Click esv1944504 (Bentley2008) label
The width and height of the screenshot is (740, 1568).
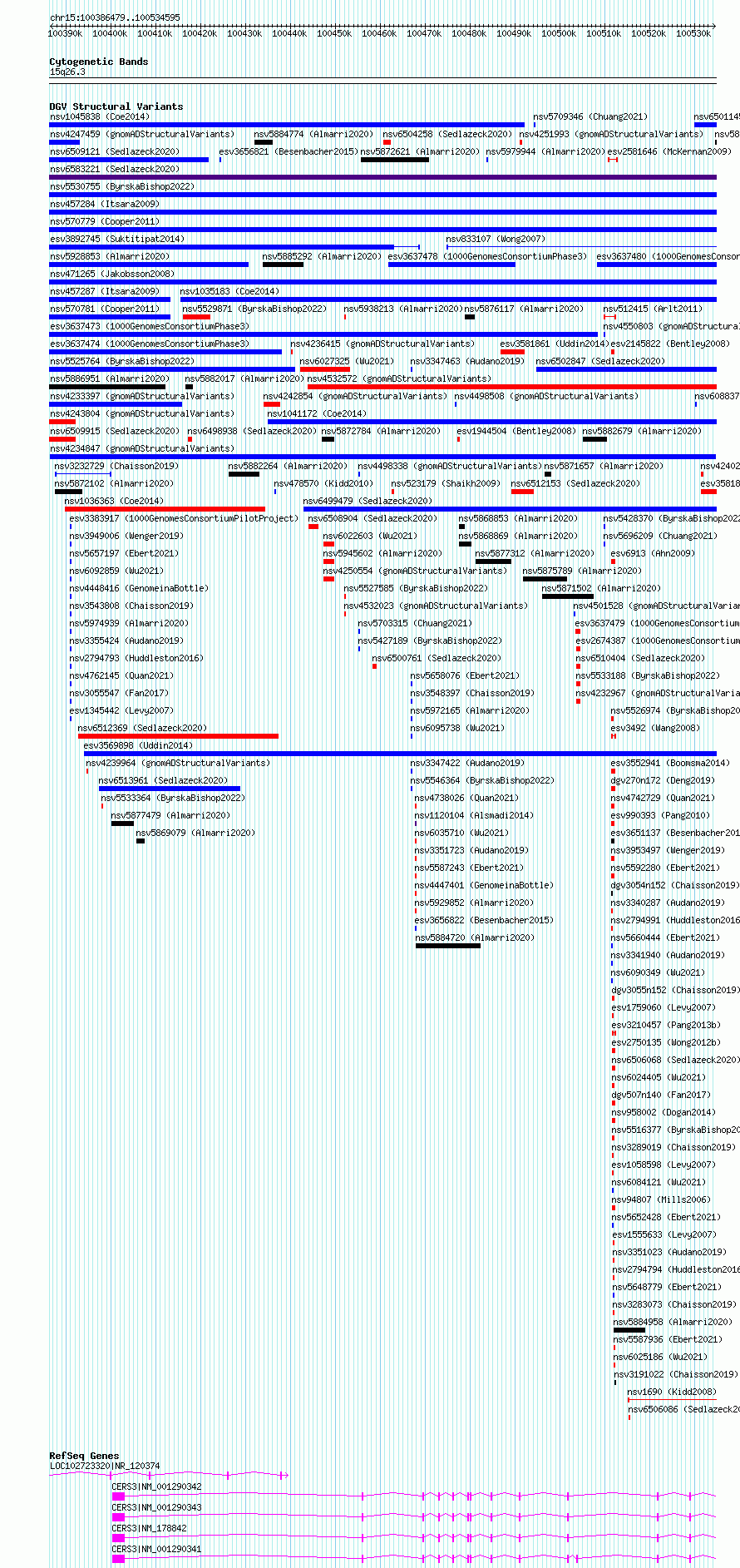click(516, 431)
